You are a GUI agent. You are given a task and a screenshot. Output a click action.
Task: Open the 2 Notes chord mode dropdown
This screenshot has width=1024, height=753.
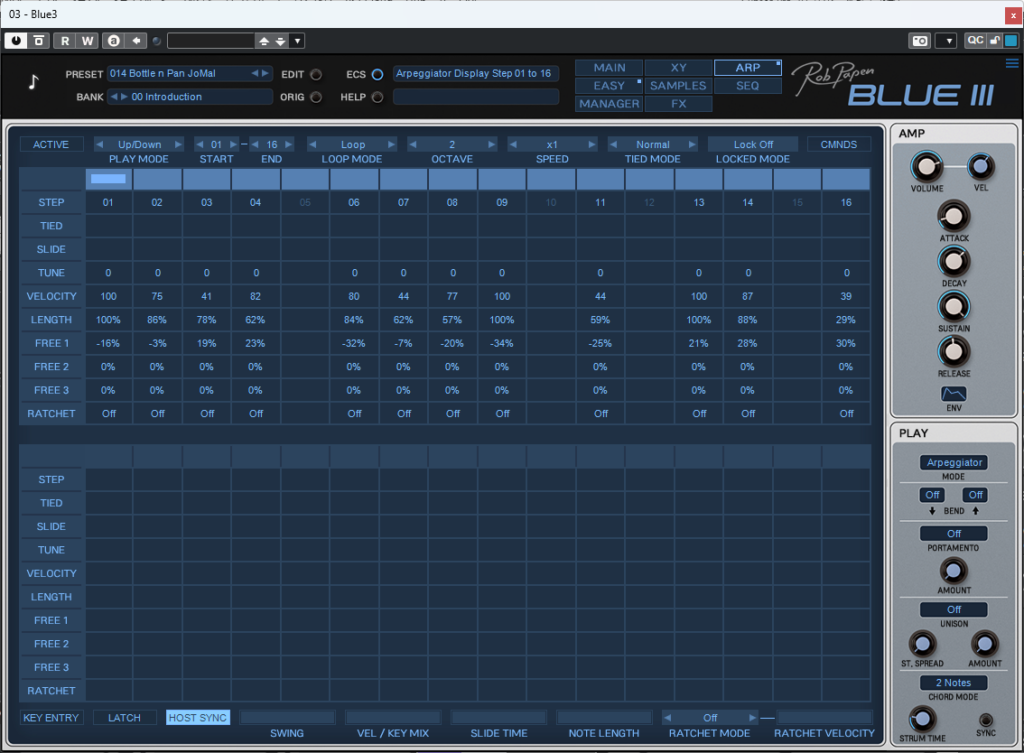(x=953, y=683)
